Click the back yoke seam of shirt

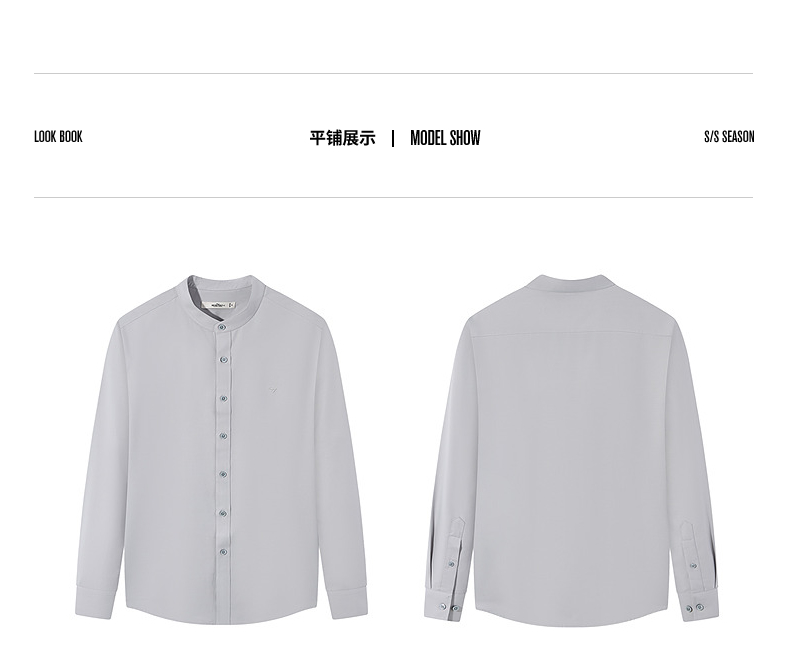[571, 334]
